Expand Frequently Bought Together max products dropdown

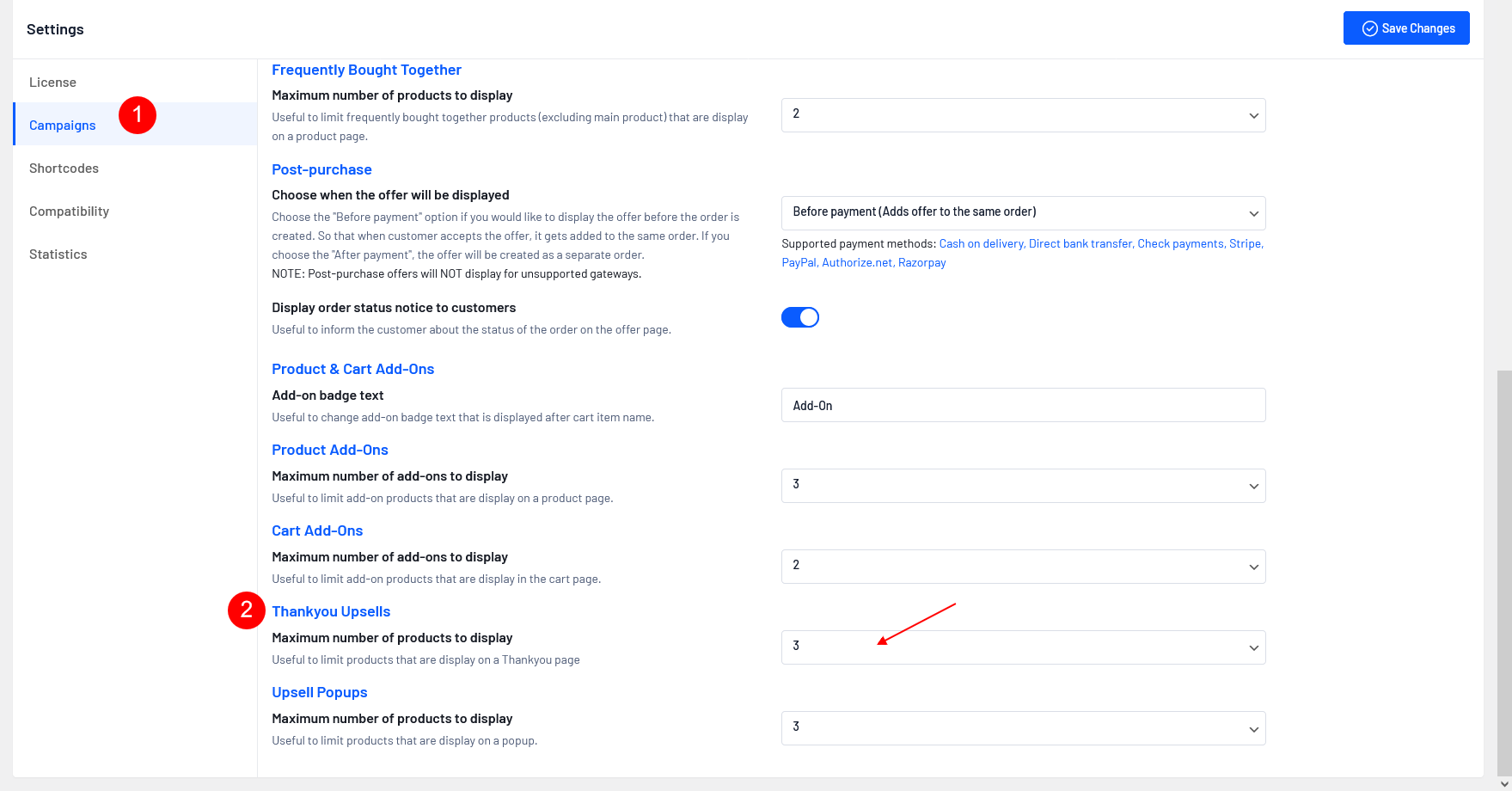(x=1022, y=115)
